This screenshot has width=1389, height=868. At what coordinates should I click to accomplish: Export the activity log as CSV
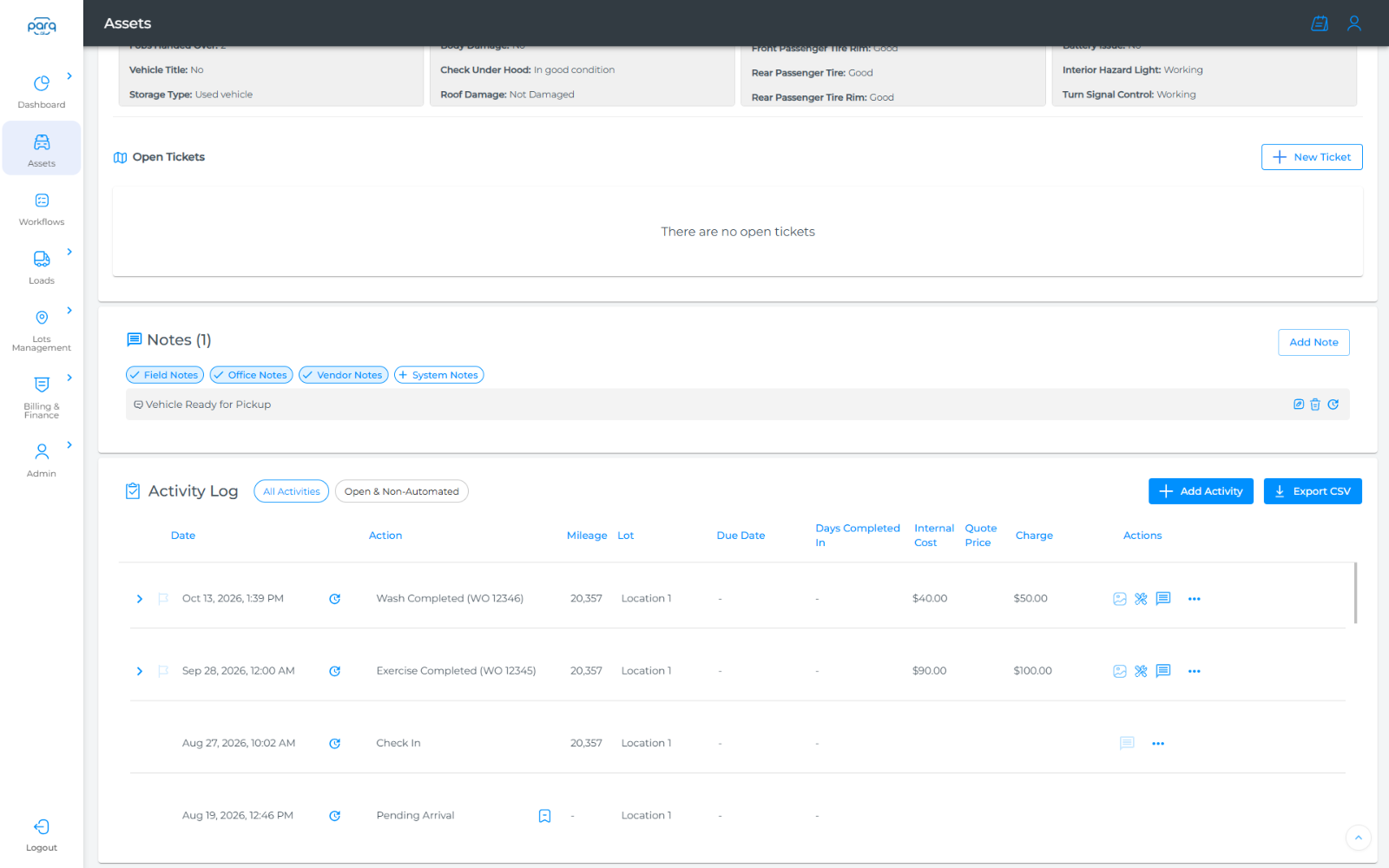pos(1313,491)
